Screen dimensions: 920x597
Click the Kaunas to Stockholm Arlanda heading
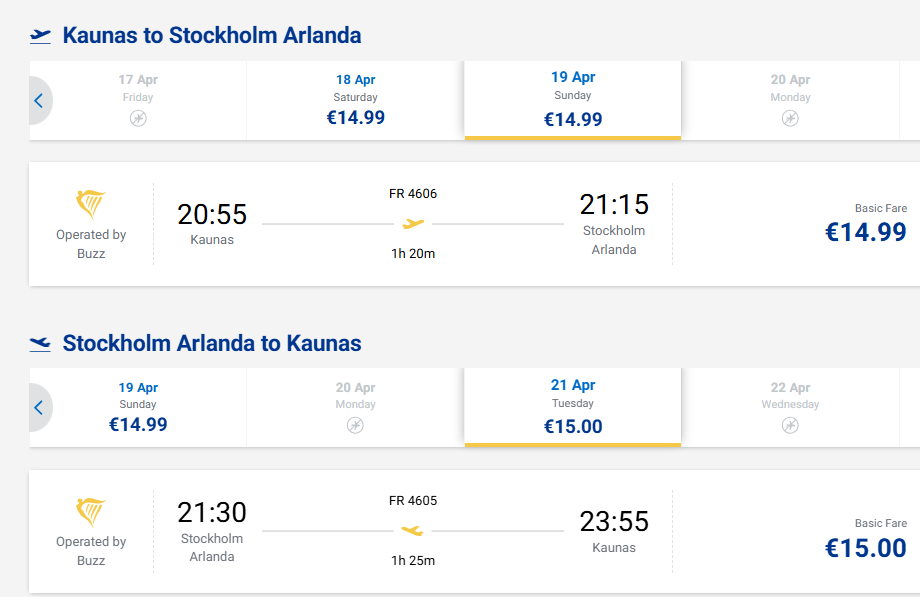212,36
